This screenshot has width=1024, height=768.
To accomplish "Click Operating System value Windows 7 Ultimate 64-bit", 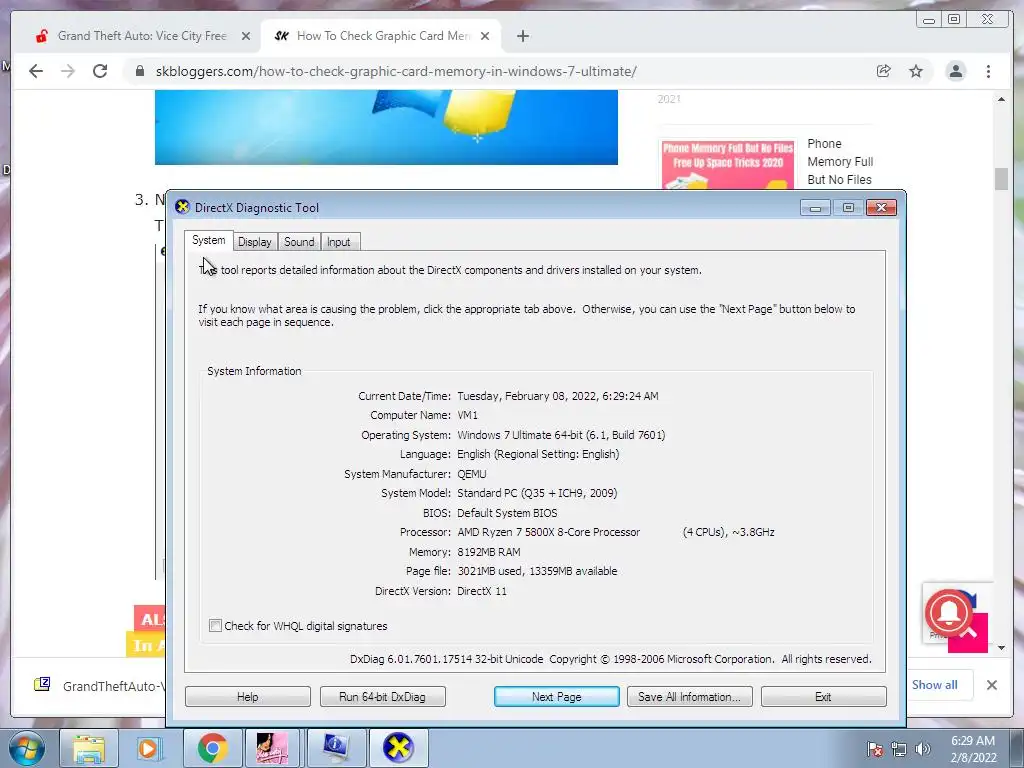I will point(561,435).
